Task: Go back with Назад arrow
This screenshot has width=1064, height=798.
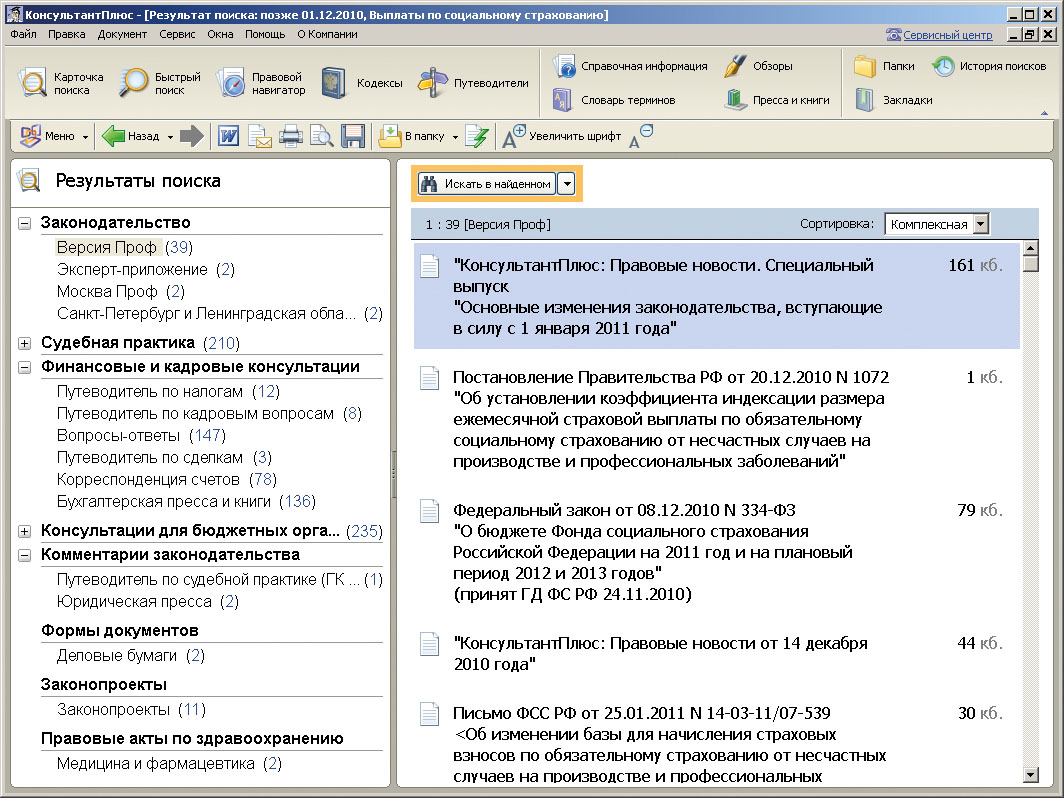Action: 130,136
